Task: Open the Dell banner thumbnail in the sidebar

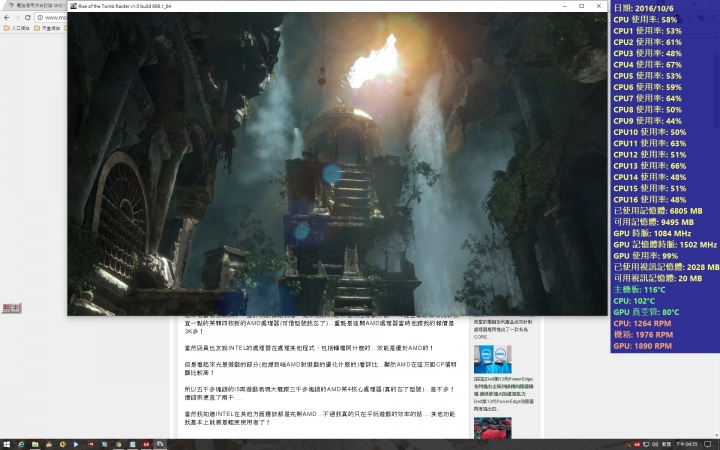Action: 492,359
